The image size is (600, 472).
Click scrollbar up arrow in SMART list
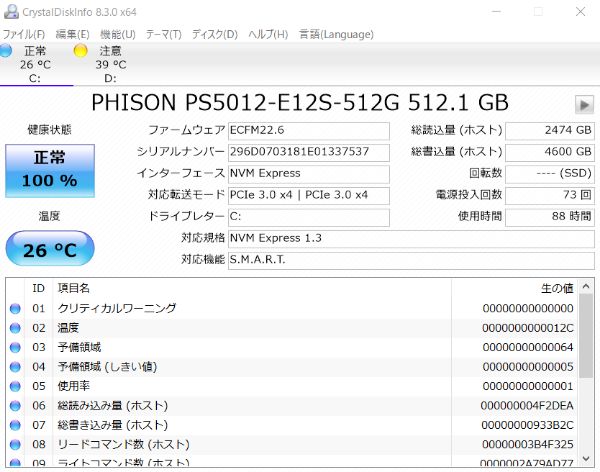pos(586,286)
